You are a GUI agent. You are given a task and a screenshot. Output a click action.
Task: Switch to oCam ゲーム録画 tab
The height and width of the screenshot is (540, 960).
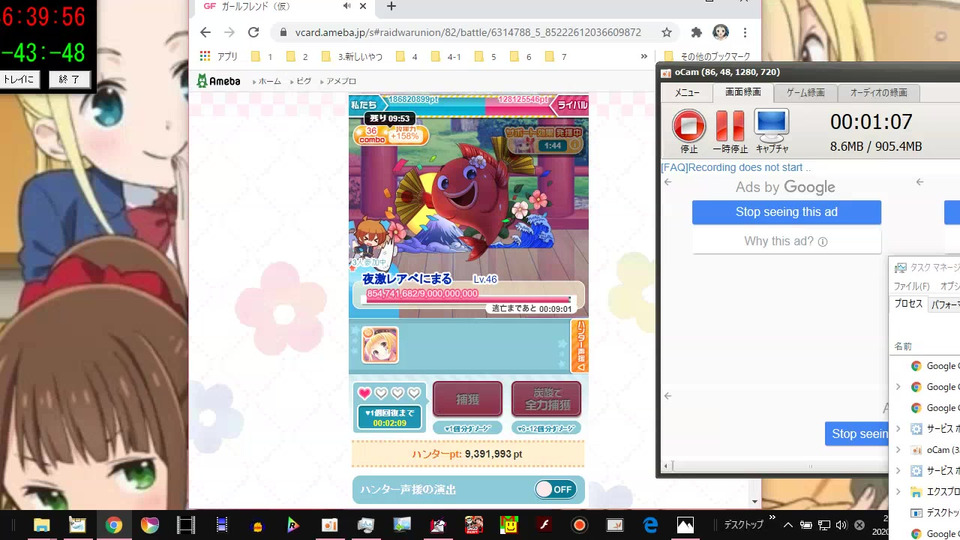[x=805, y=92]
